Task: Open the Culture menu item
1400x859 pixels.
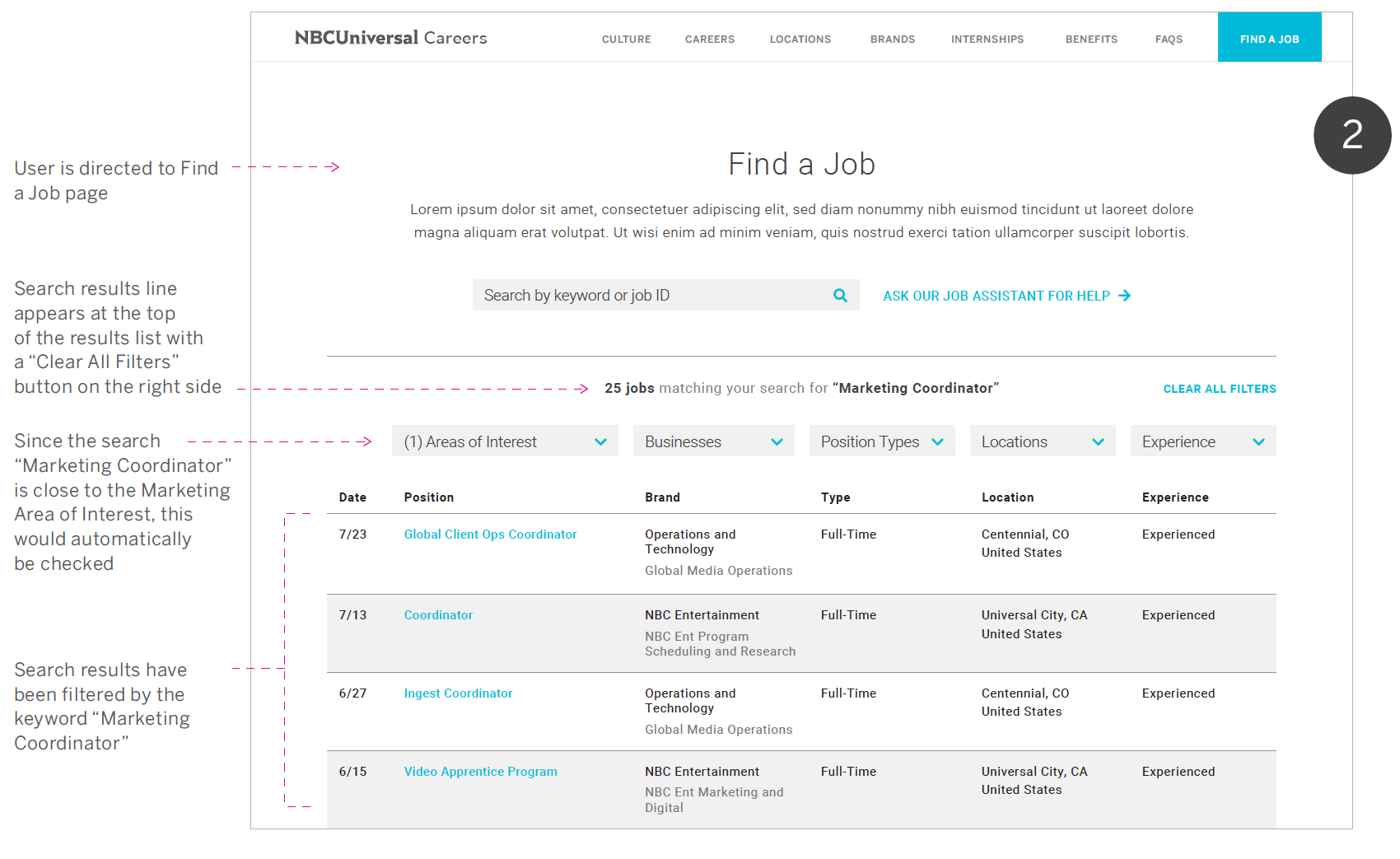Action: click(626, 40)
